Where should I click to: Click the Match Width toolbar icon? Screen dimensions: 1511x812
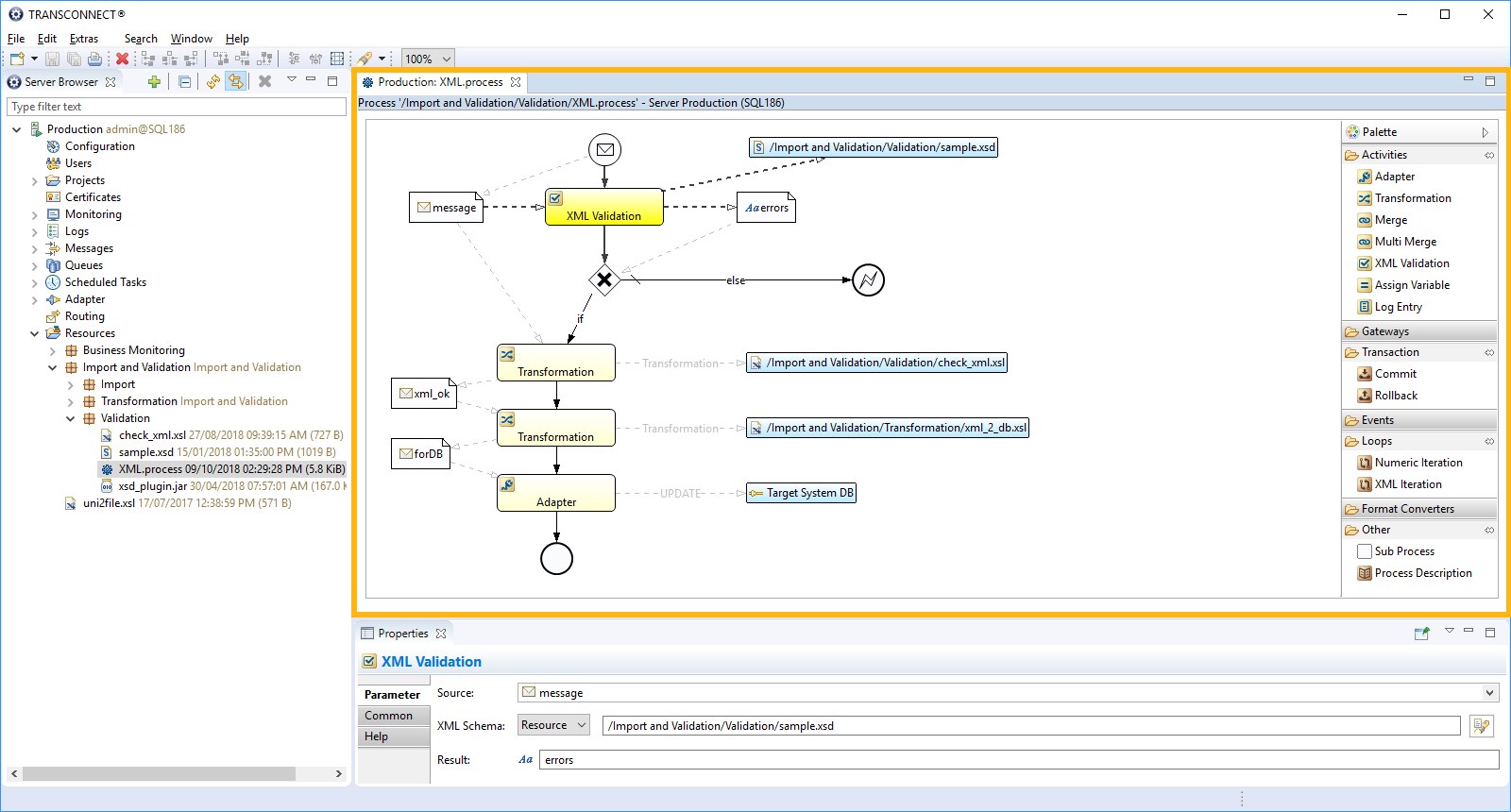pos(294,59)
